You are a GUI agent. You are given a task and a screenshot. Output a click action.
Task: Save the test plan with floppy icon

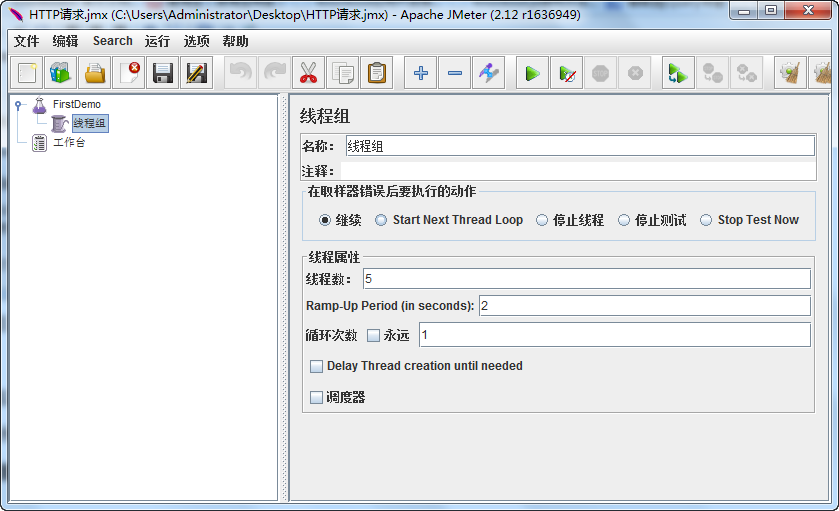pyautogui.click(x=163, y=73)
